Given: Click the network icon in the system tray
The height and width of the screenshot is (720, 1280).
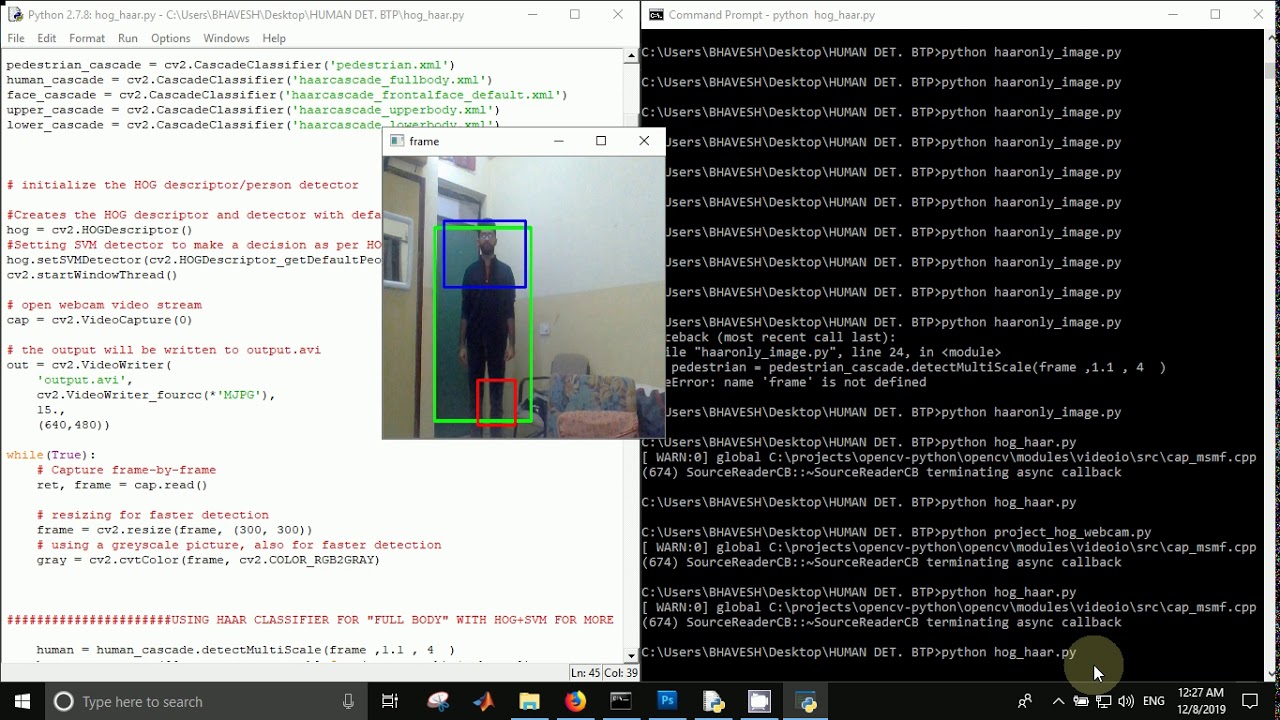Looking at the screenshot, I should (1104, 702).
